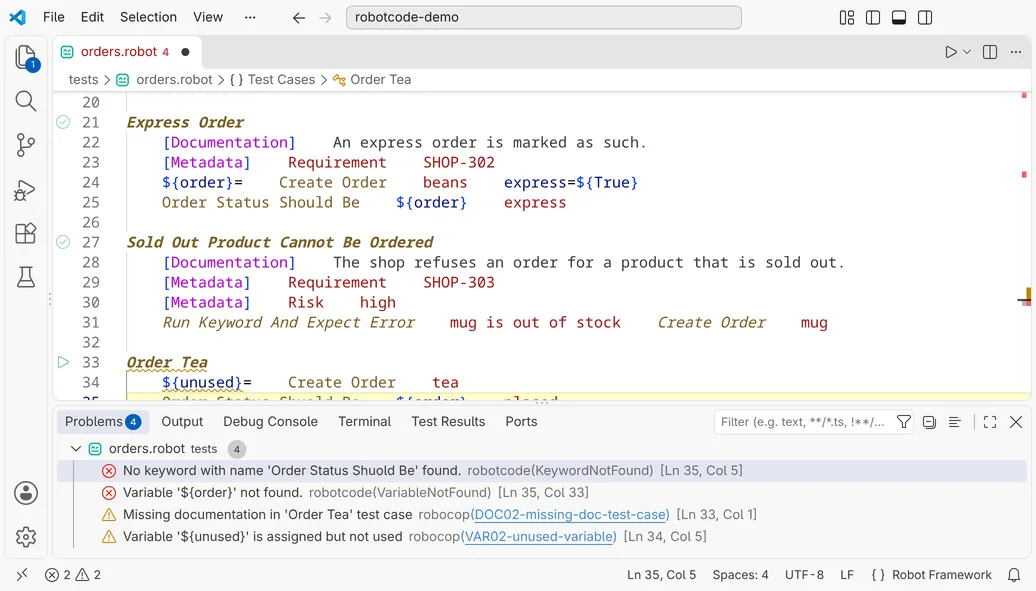Viewport: 1036px width, 591px height.
Task: Go forward with the right arrow
Action: (325, 18)
